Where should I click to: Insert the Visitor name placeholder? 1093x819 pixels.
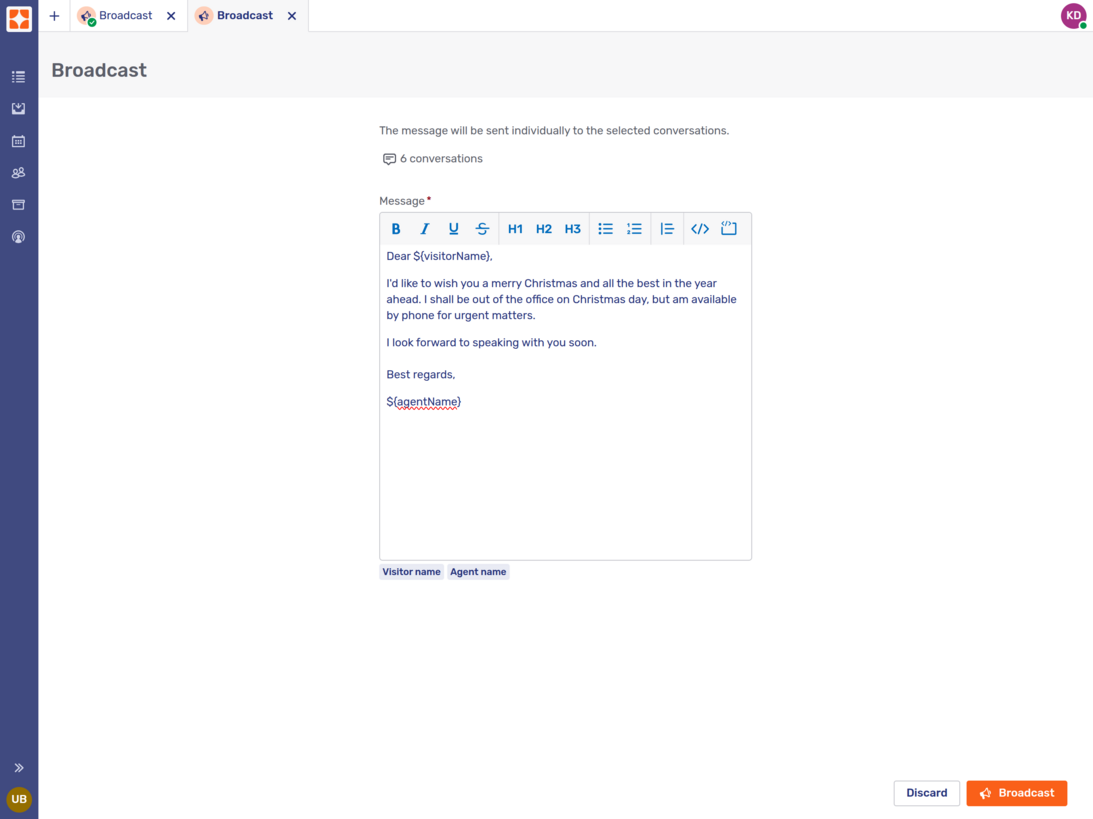411,571
